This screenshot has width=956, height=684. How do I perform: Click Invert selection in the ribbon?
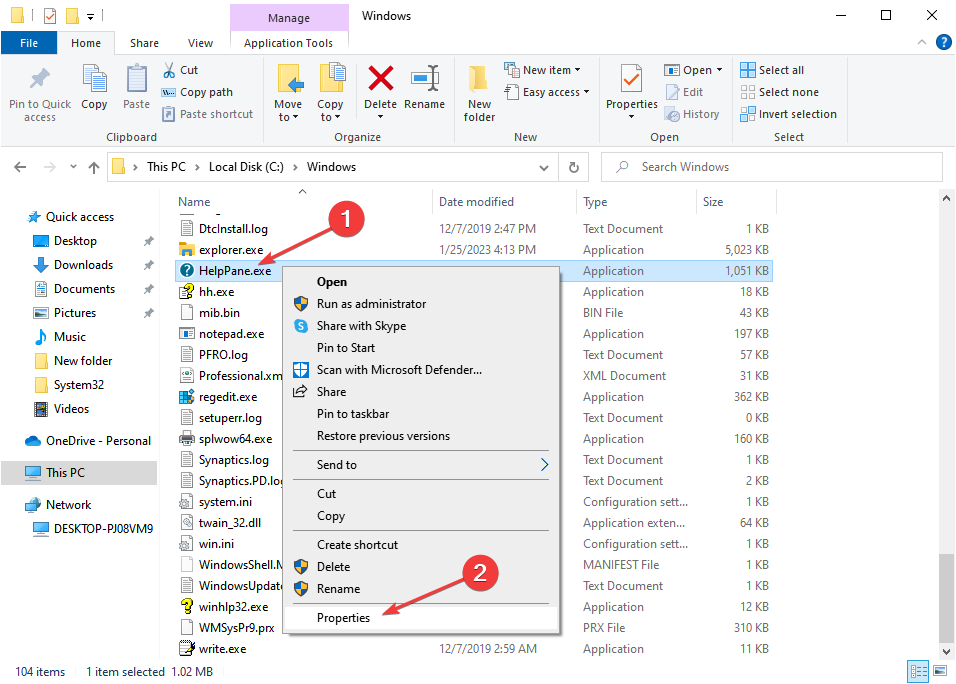point(788,114)
